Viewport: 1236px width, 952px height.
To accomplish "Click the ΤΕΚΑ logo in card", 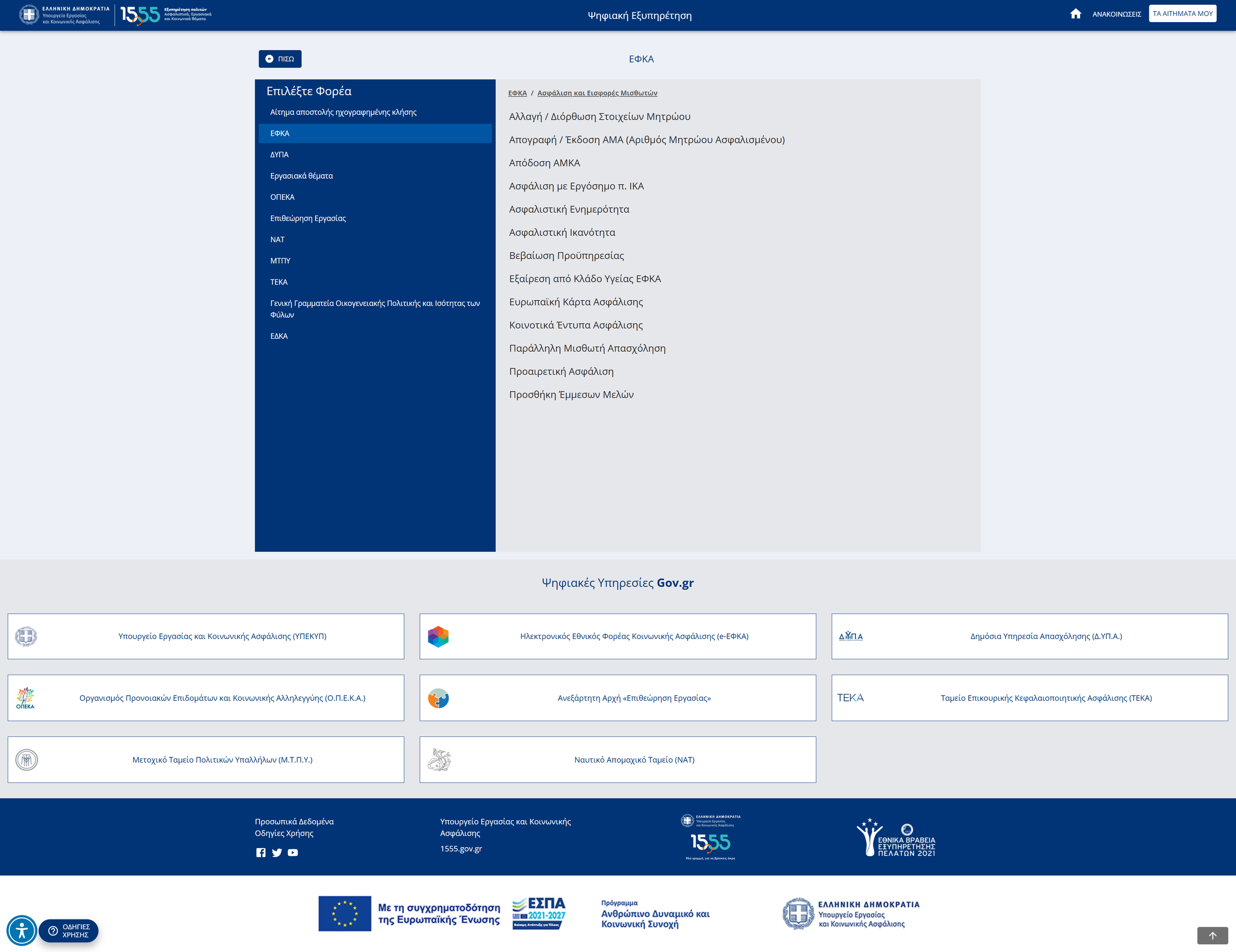I will click(x=851, y=698).
